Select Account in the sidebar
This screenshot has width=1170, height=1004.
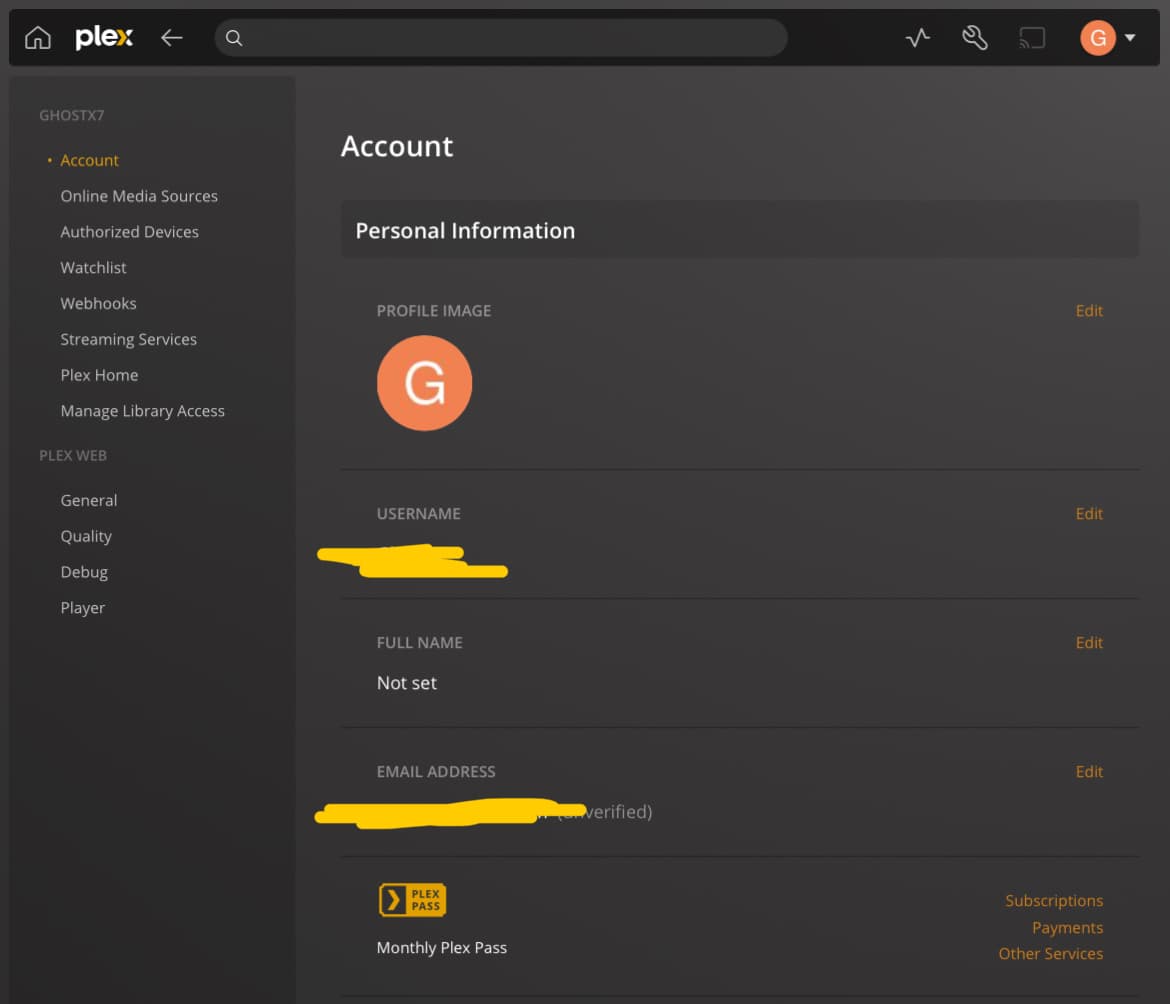[x=90, y=160]
